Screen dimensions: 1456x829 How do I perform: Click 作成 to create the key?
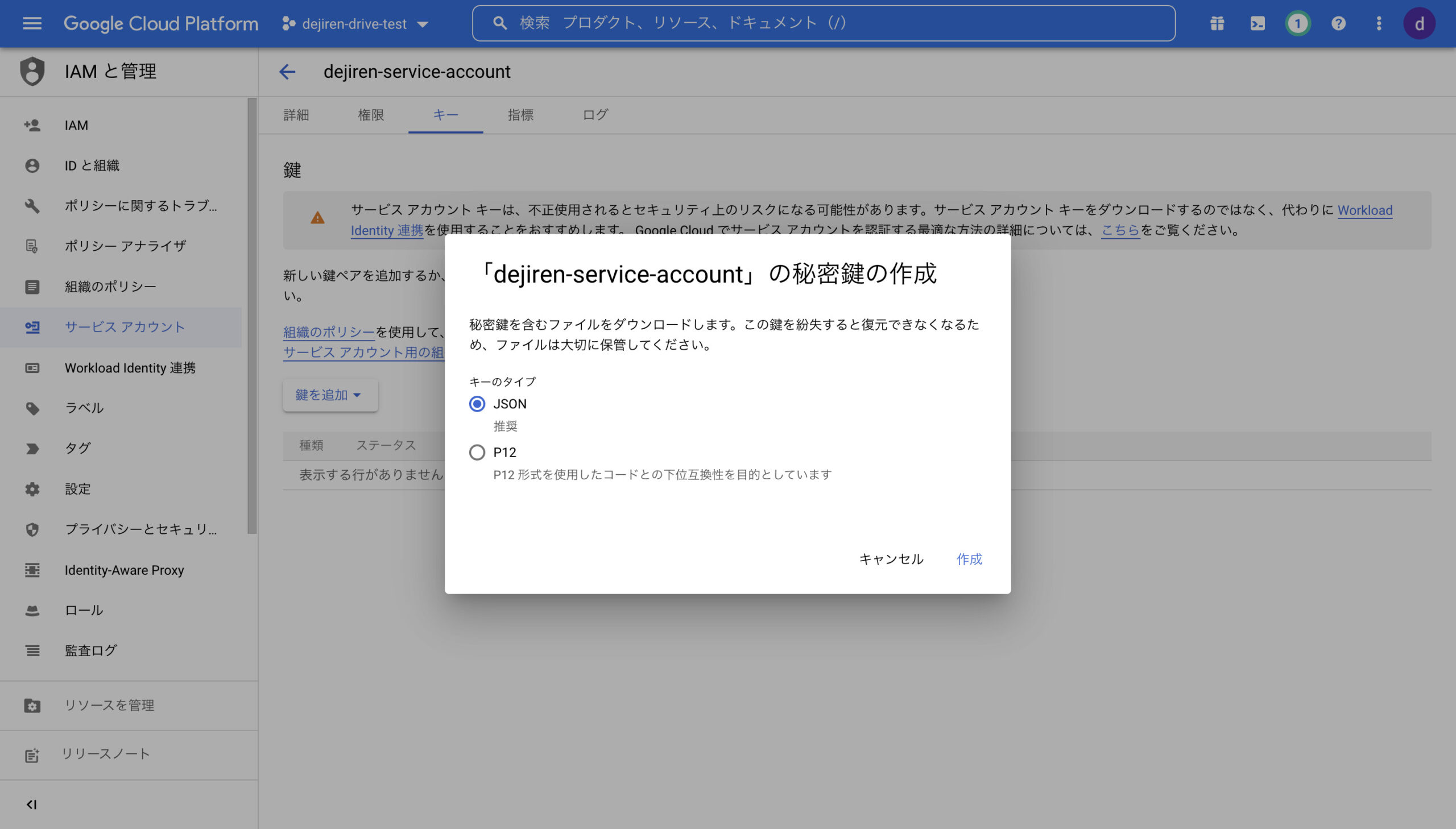point(969,559)
